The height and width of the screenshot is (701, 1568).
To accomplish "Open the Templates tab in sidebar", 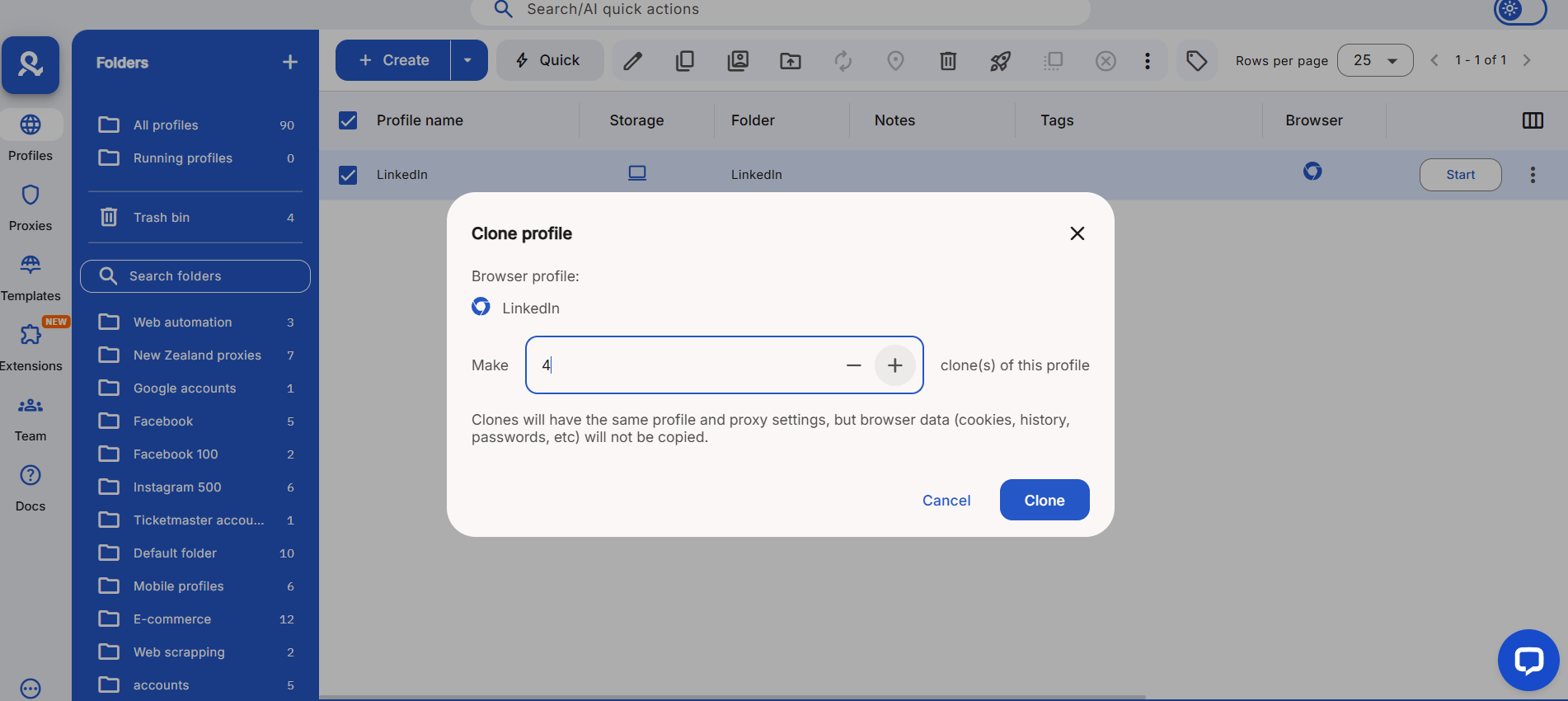I will coord(31,277).
